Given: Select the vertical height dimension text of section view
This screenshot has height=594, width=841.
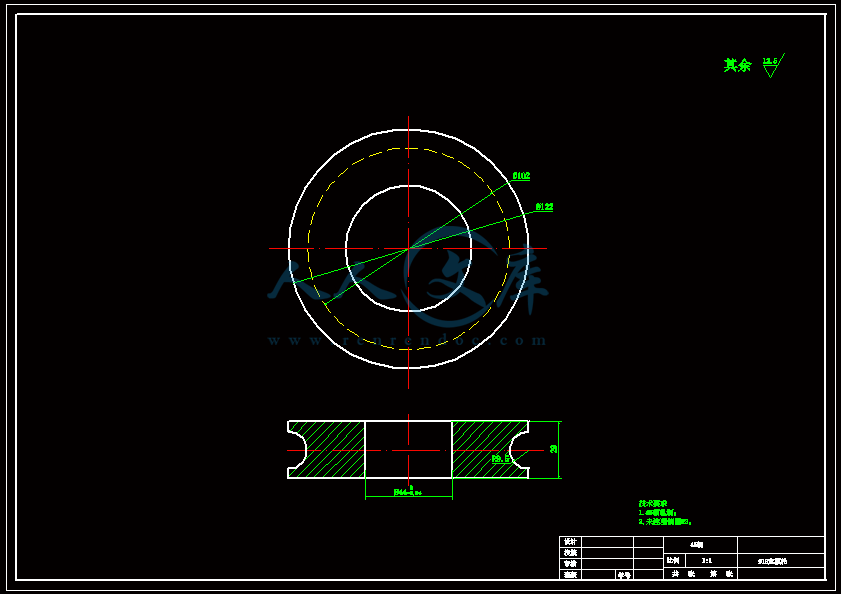Looking at the screenshot, I should [553, 449].
